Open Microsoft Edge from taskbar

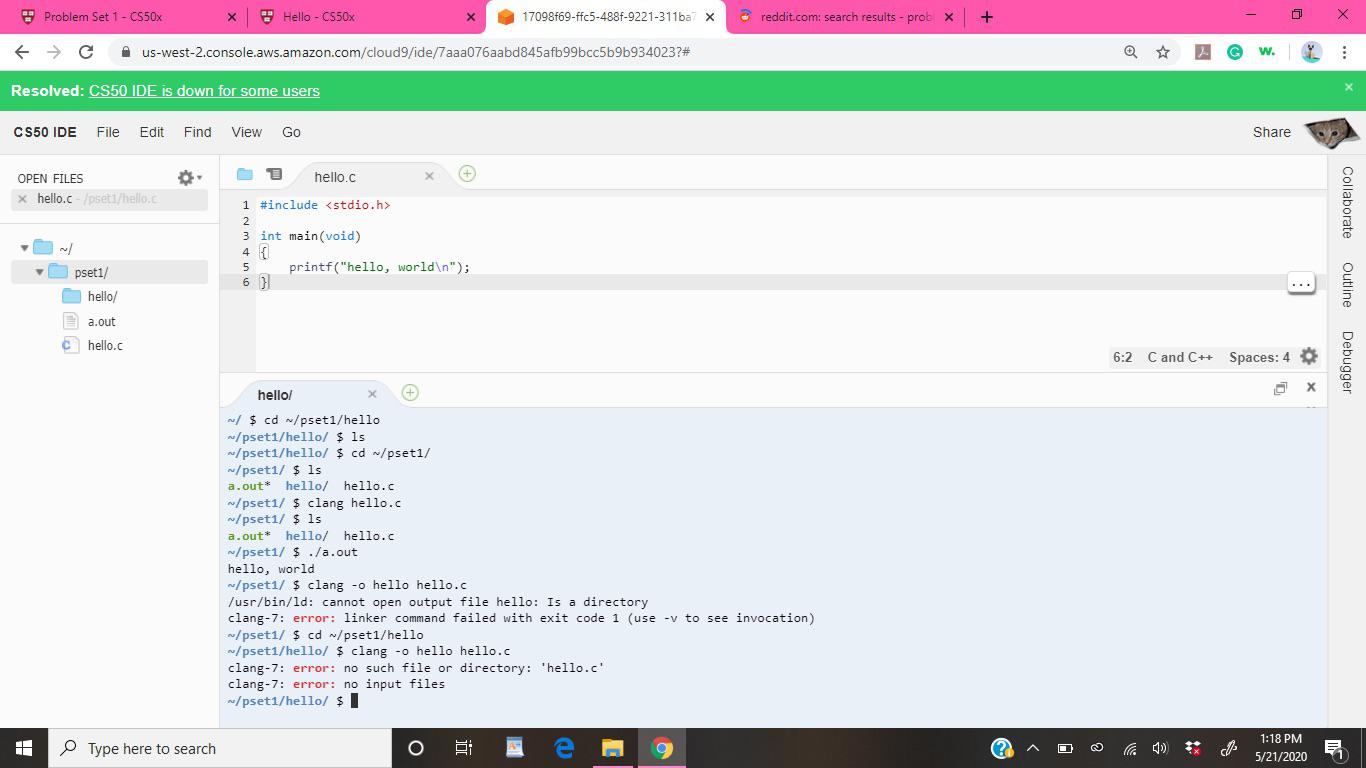(564, 748)
